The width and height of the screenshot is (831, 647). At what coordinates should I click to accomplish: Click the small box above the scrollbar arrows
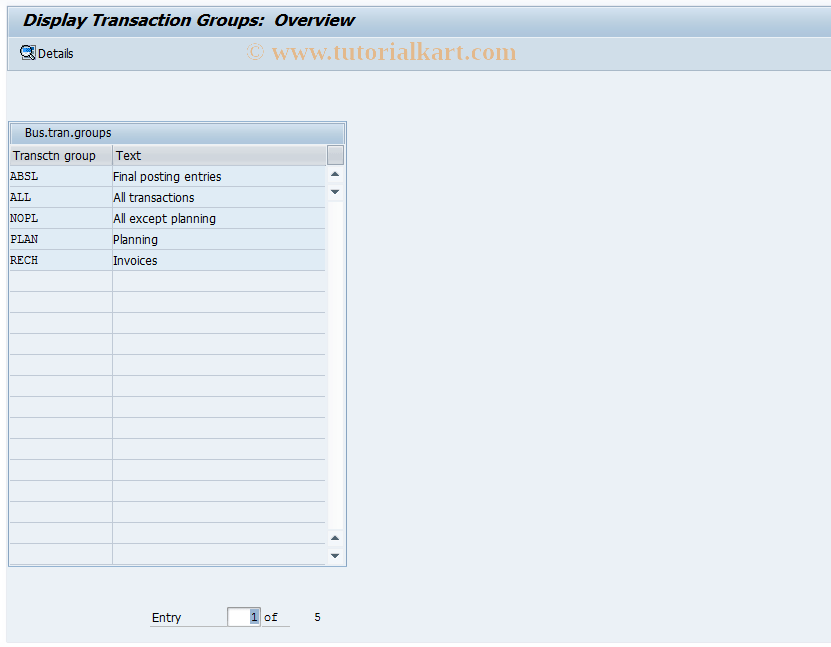335,155
